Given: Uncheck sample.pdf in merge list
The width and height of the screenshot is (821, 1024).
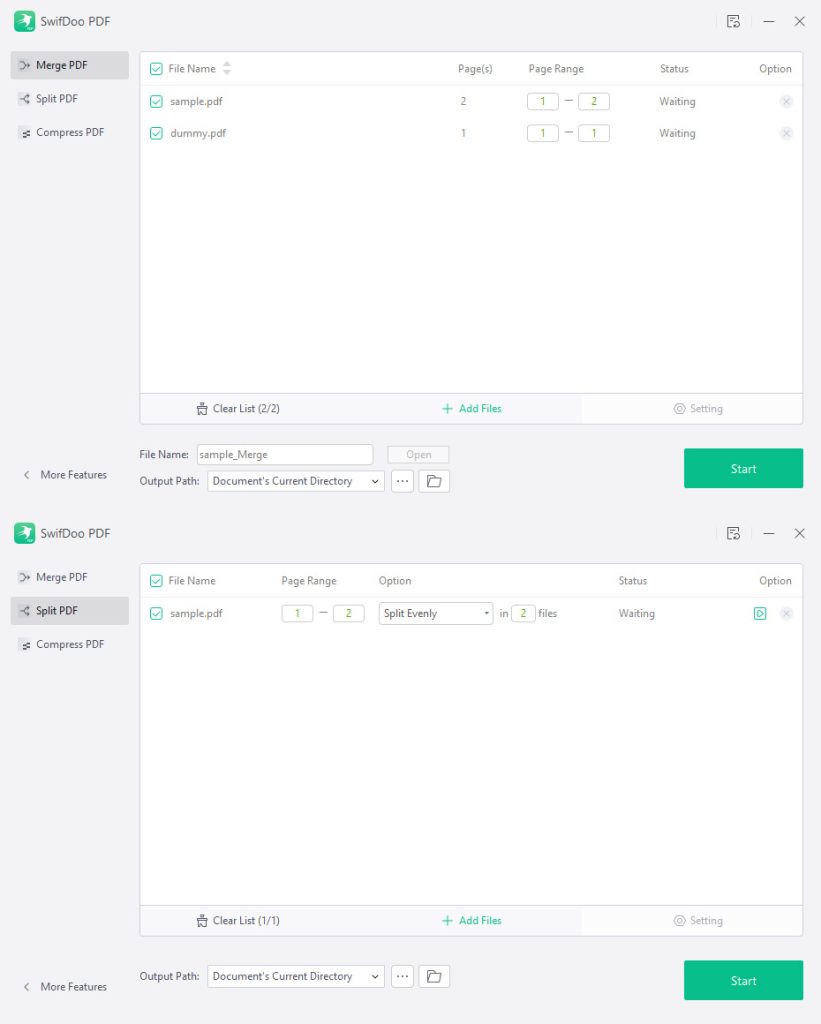Looking at the screenshot, I should (x=156, y=101).
